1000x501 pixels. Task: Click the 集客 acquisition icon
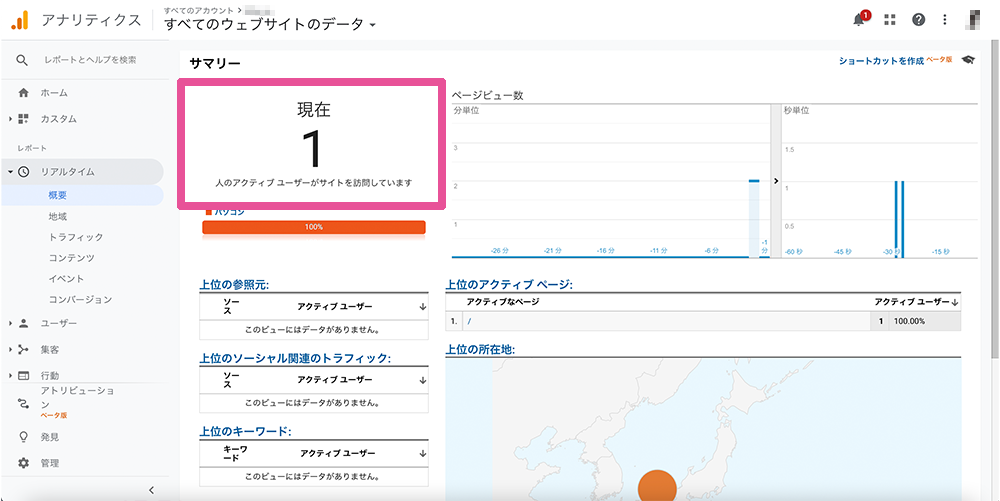24,349
